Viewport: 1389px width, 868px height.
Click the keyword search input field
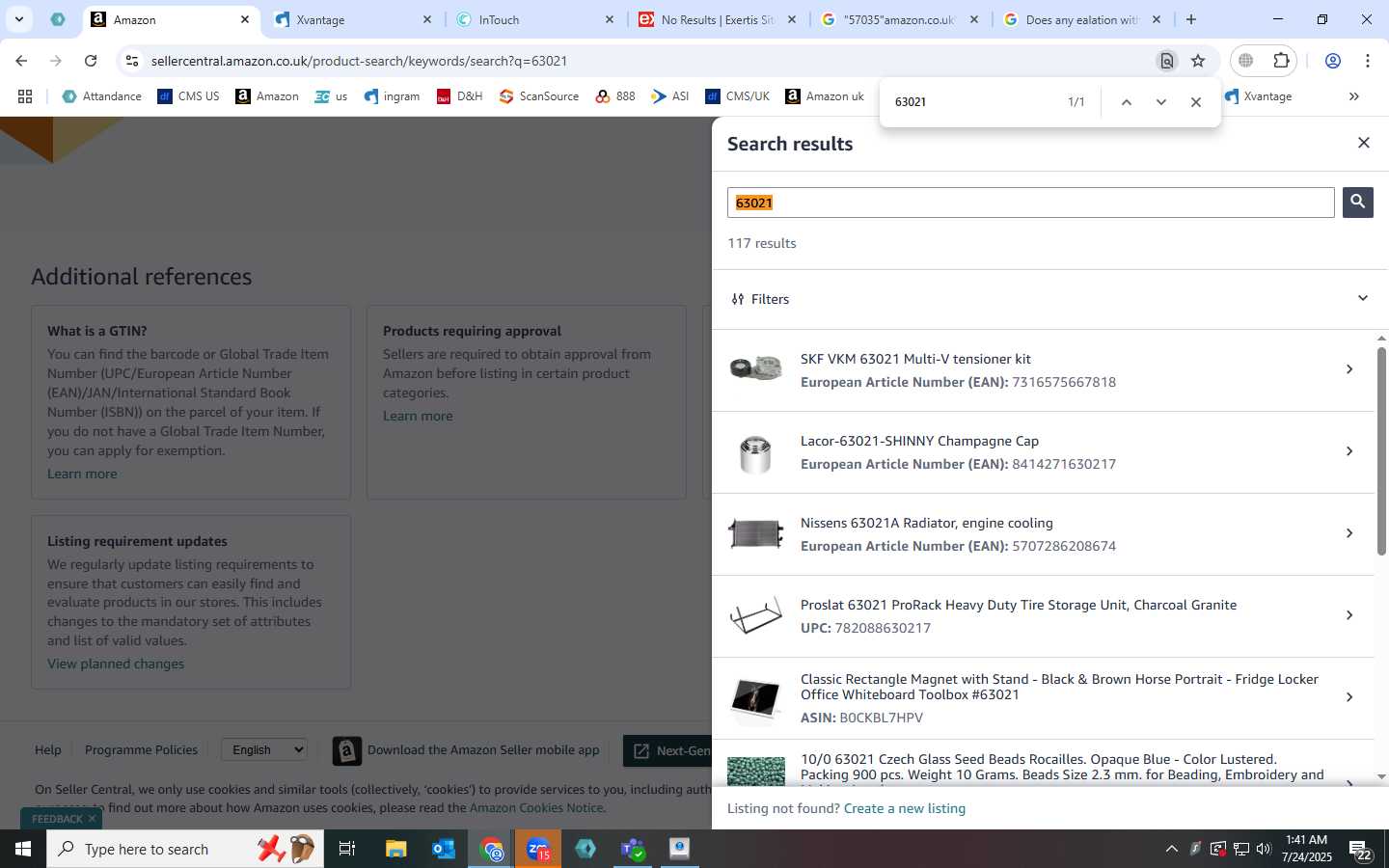[x=1030, y=203]
